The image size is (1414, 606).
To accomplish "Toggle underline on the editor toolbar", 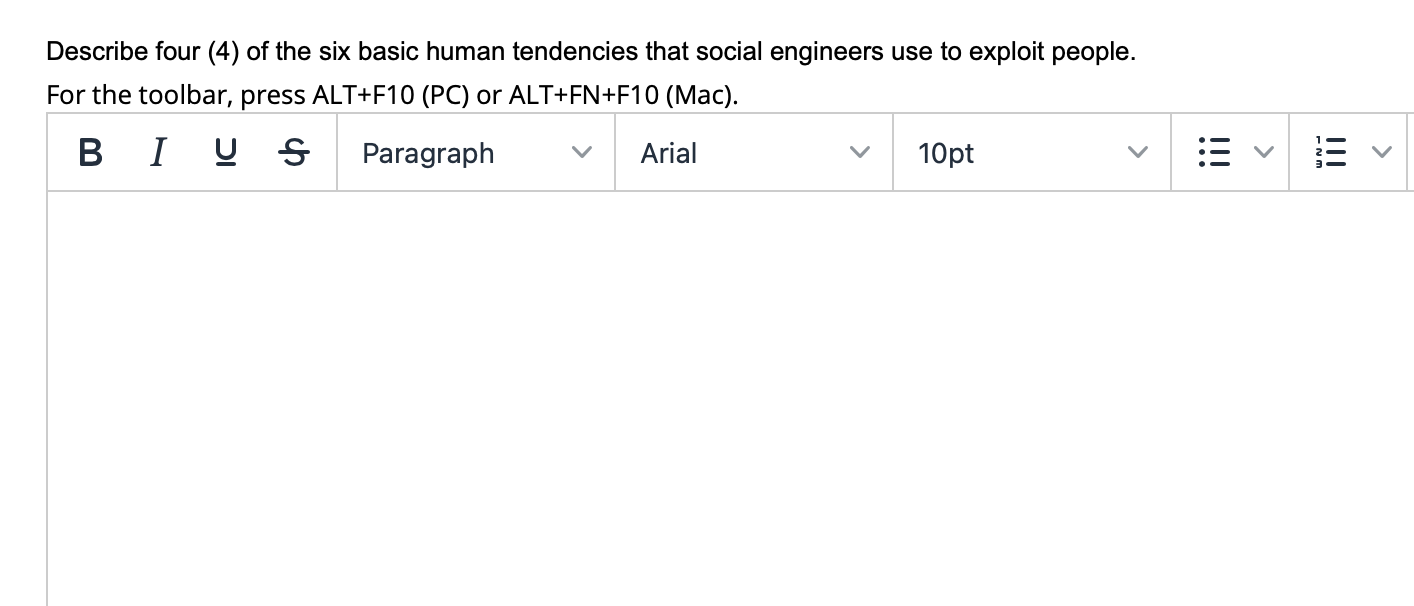I will (x=225, y=152).
